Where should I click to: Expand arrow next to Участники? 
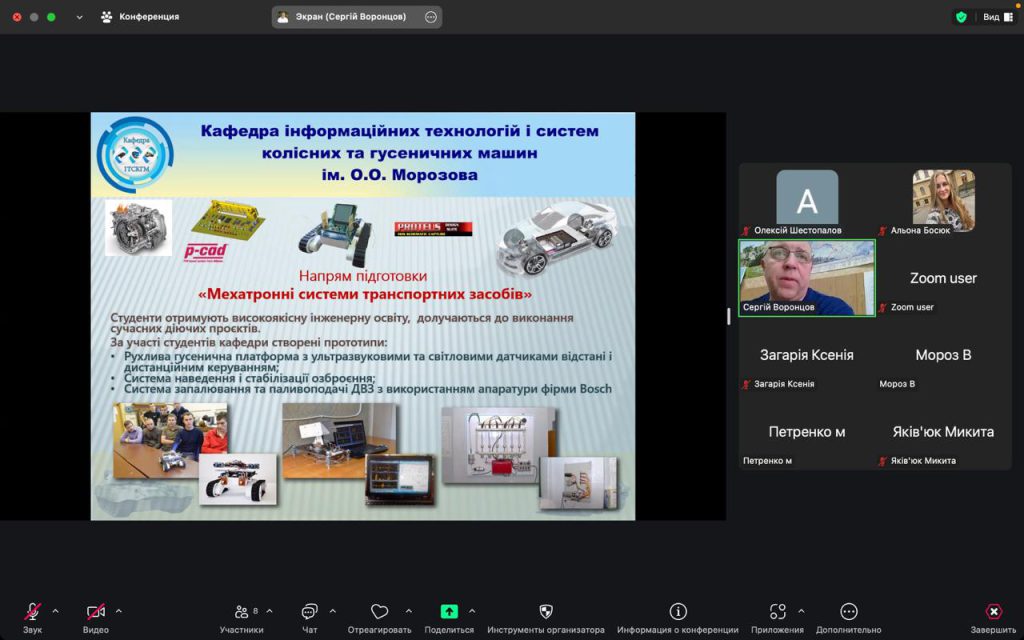click(269, 611)
